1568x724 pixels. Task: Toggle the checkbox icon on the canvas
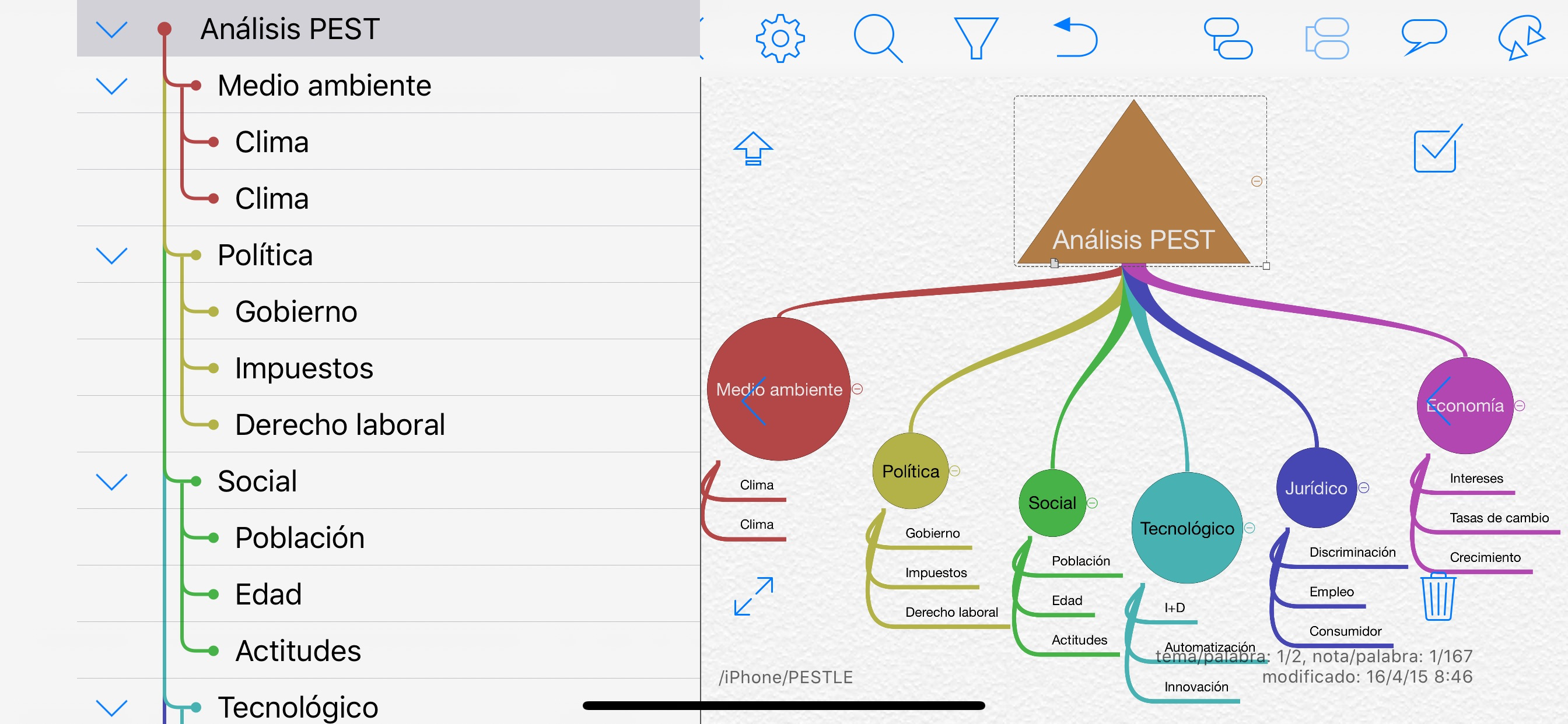coord(1437,150)
